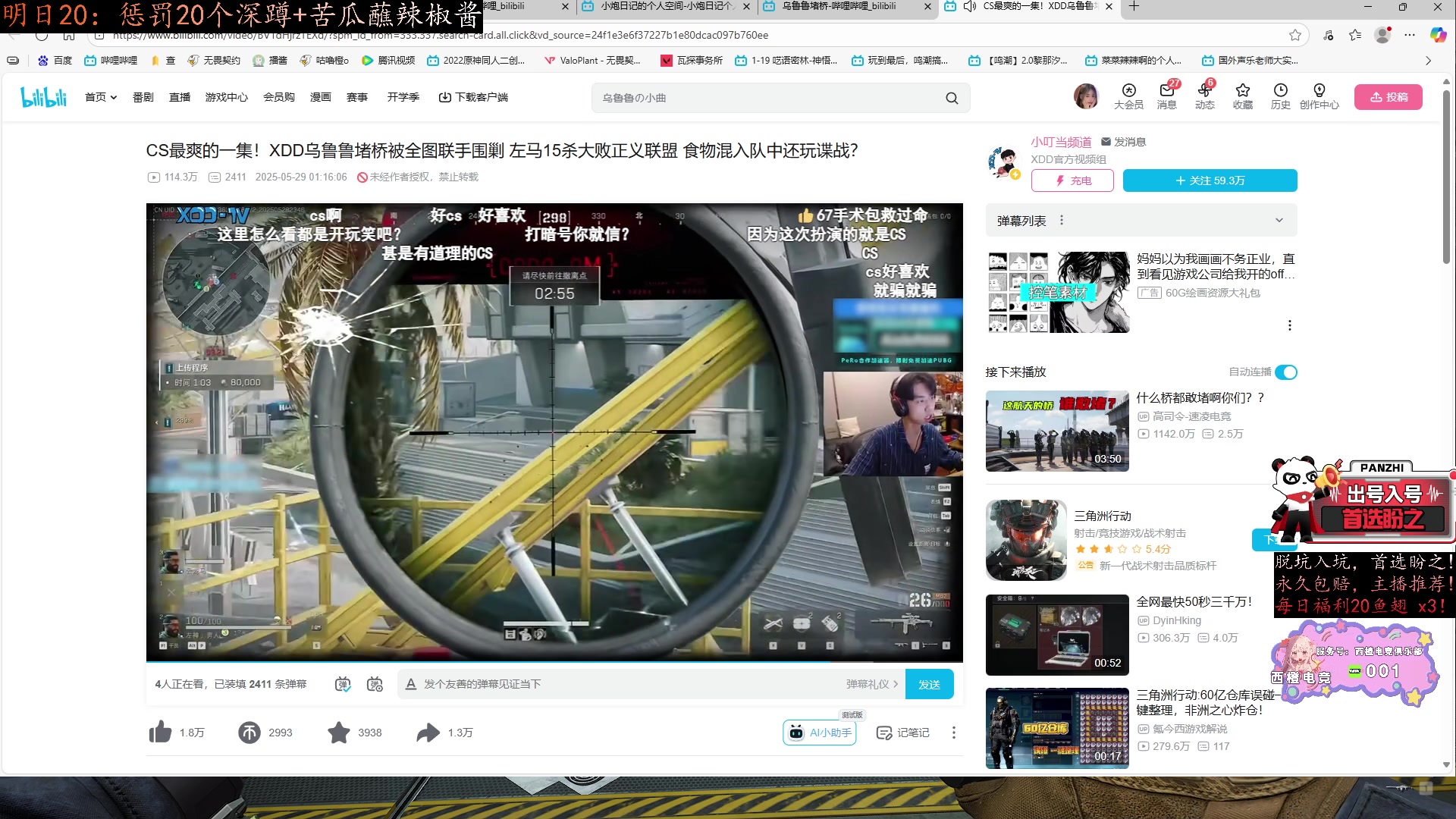The height and width of the screenshot is (819, 1456).
Task: Click browser favorite star in address bar
Action: [1295, 35]
